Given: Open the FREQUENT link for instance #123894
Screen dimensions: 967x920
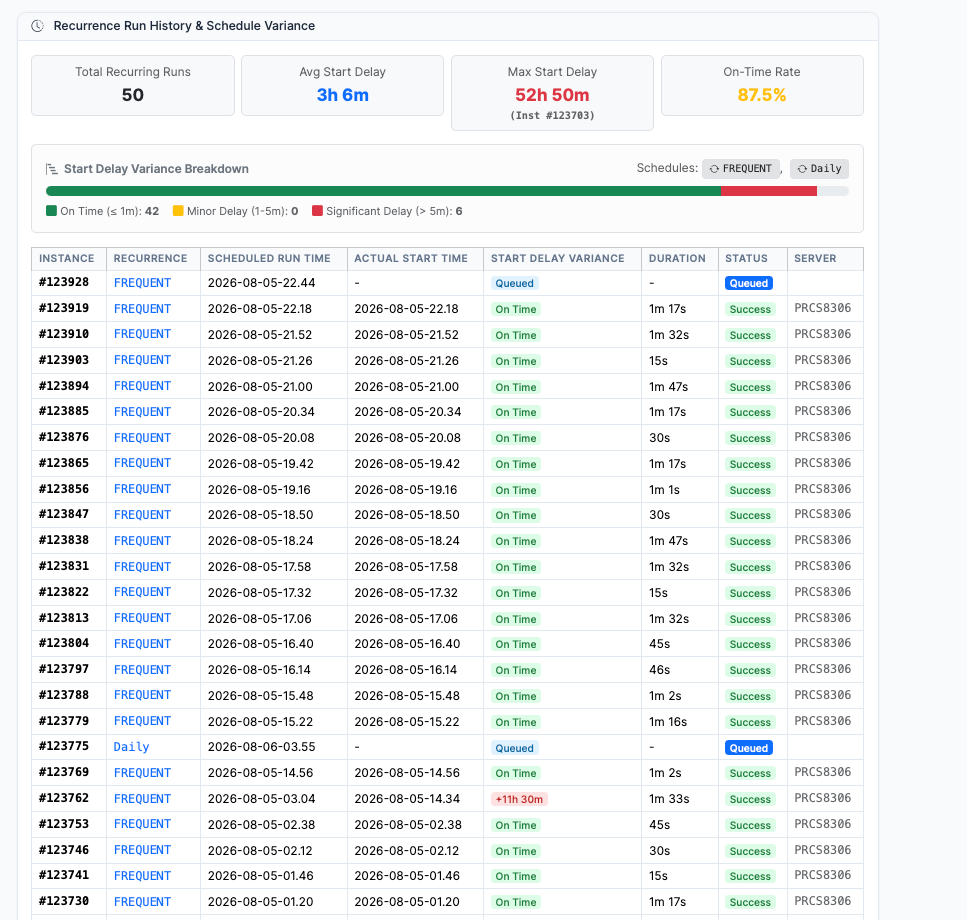Looking at the screenshot, I should pyautogui.click(x=142, y=386).
